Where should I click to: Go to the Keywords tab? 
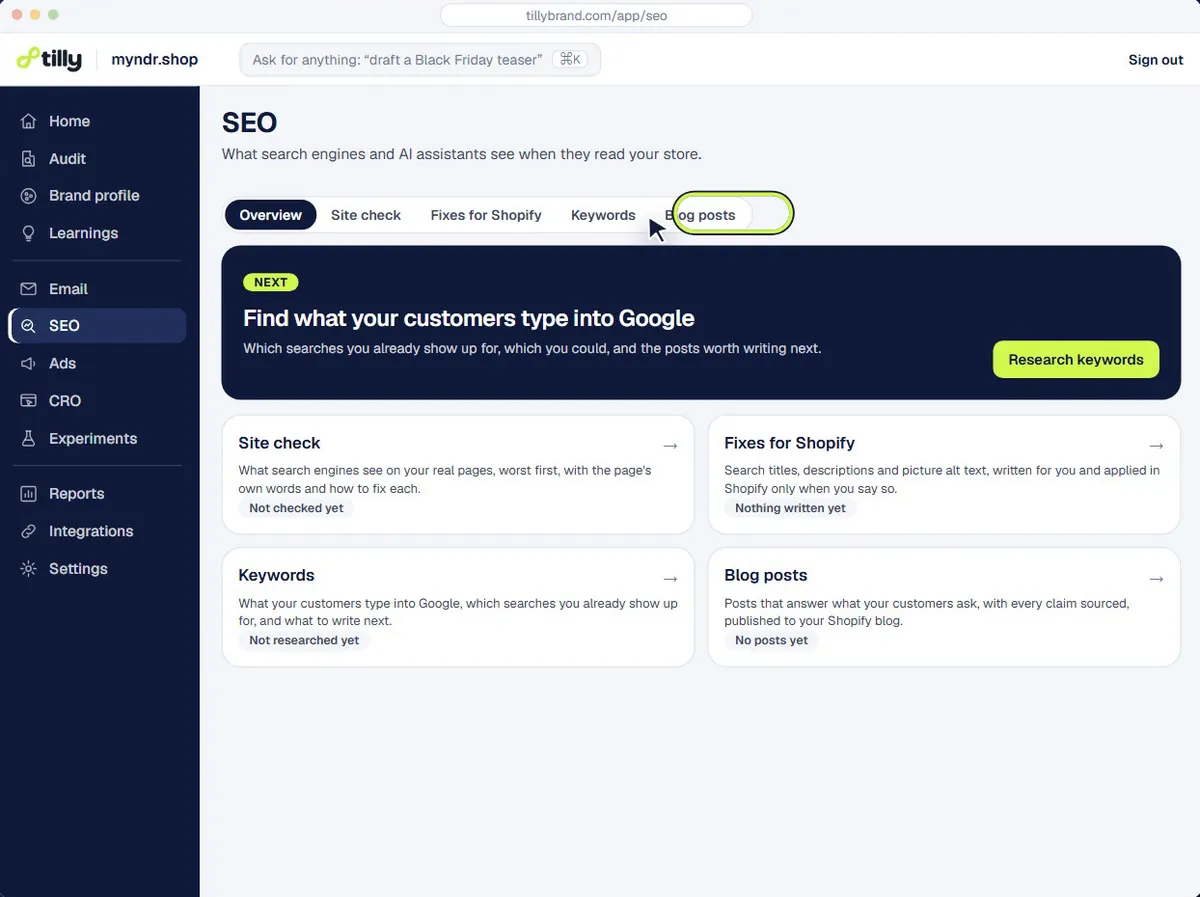point(603,215)
